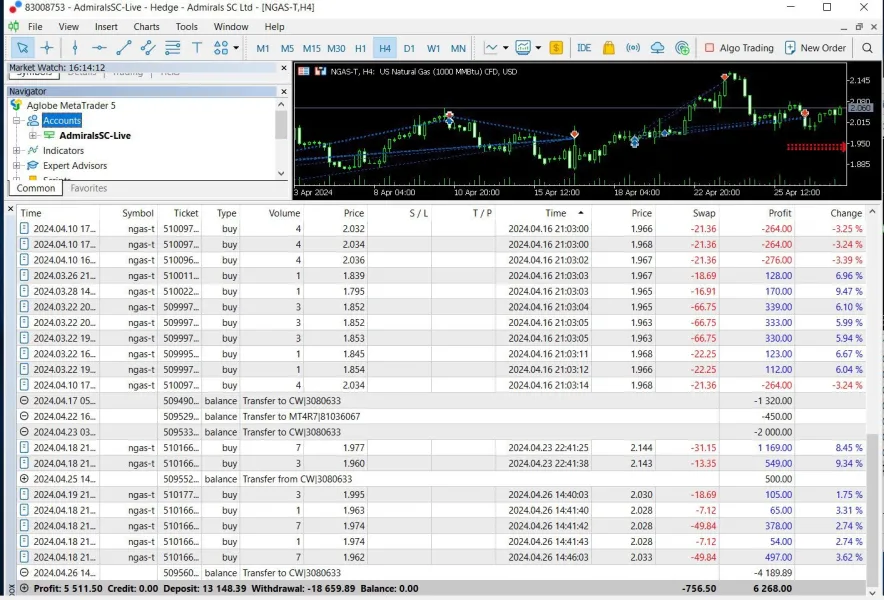Close the Navigator panel
The width and height of the screenshot is (884, 600).
coord(284,91)
